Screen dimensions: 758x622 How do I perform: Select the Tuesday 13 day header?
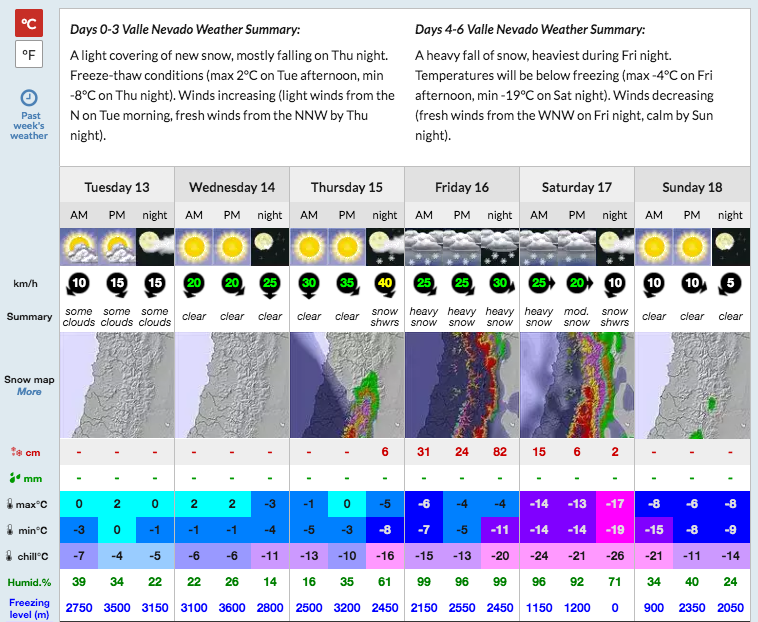click(117, 187)
